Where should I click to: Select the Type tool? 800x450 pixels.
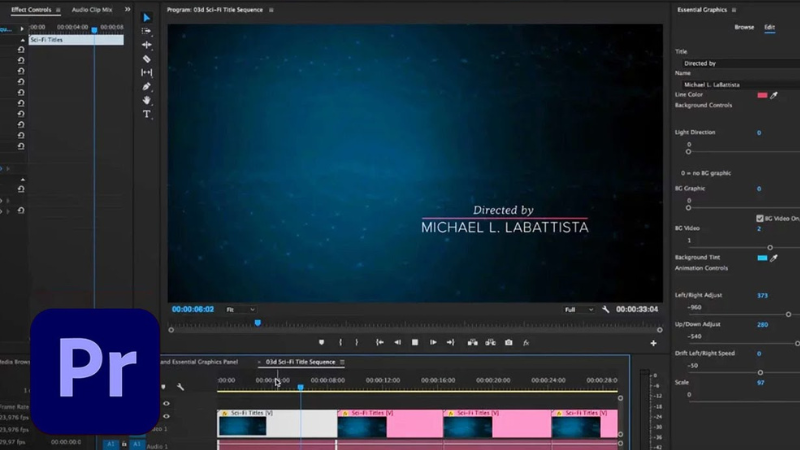click(146, 114)
